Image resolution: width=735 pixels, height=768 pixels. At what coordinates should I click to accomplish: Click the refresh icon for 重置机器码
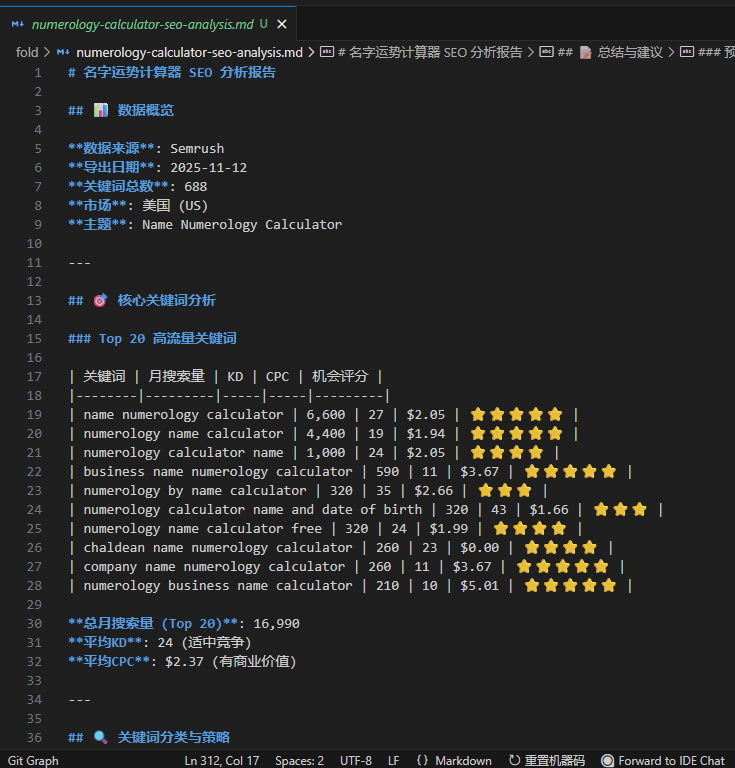coord(514,760)
